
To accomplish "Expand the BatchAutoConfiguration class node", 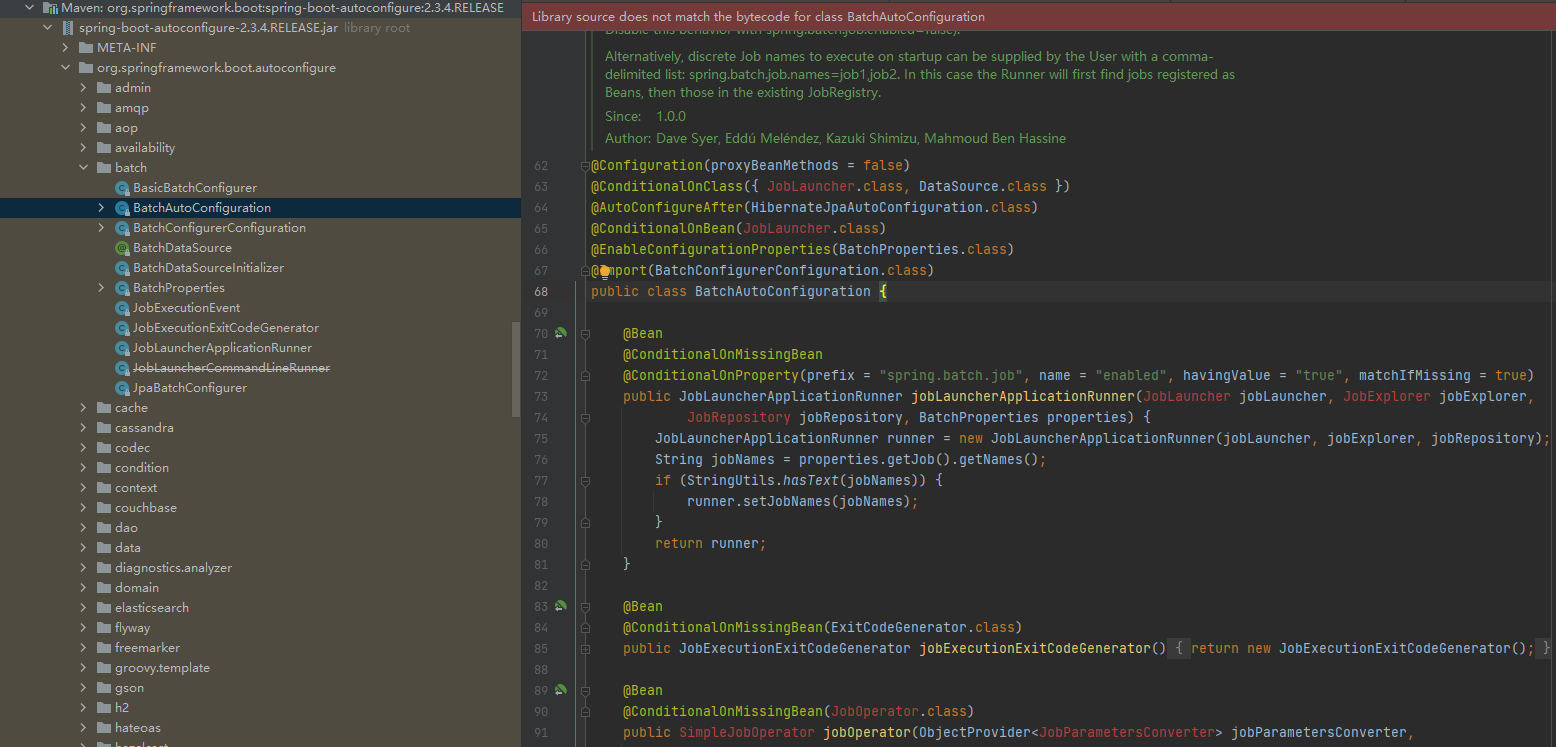I will [101, 208].
